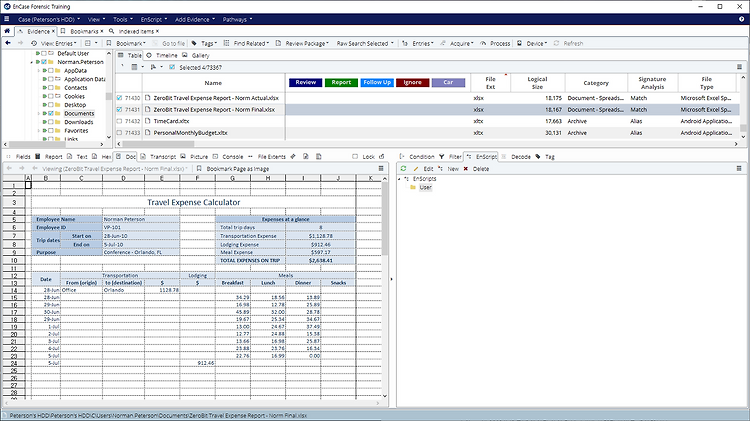Click the Bookmark Page as Image icon
750x421 pixels.
199,168
